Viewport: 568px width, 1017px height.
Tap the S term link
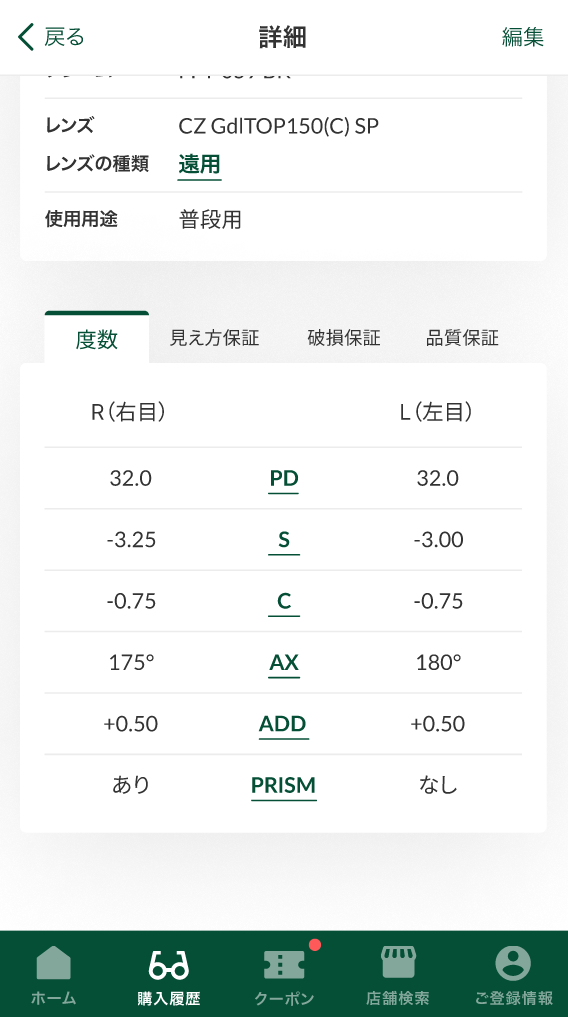284,541
